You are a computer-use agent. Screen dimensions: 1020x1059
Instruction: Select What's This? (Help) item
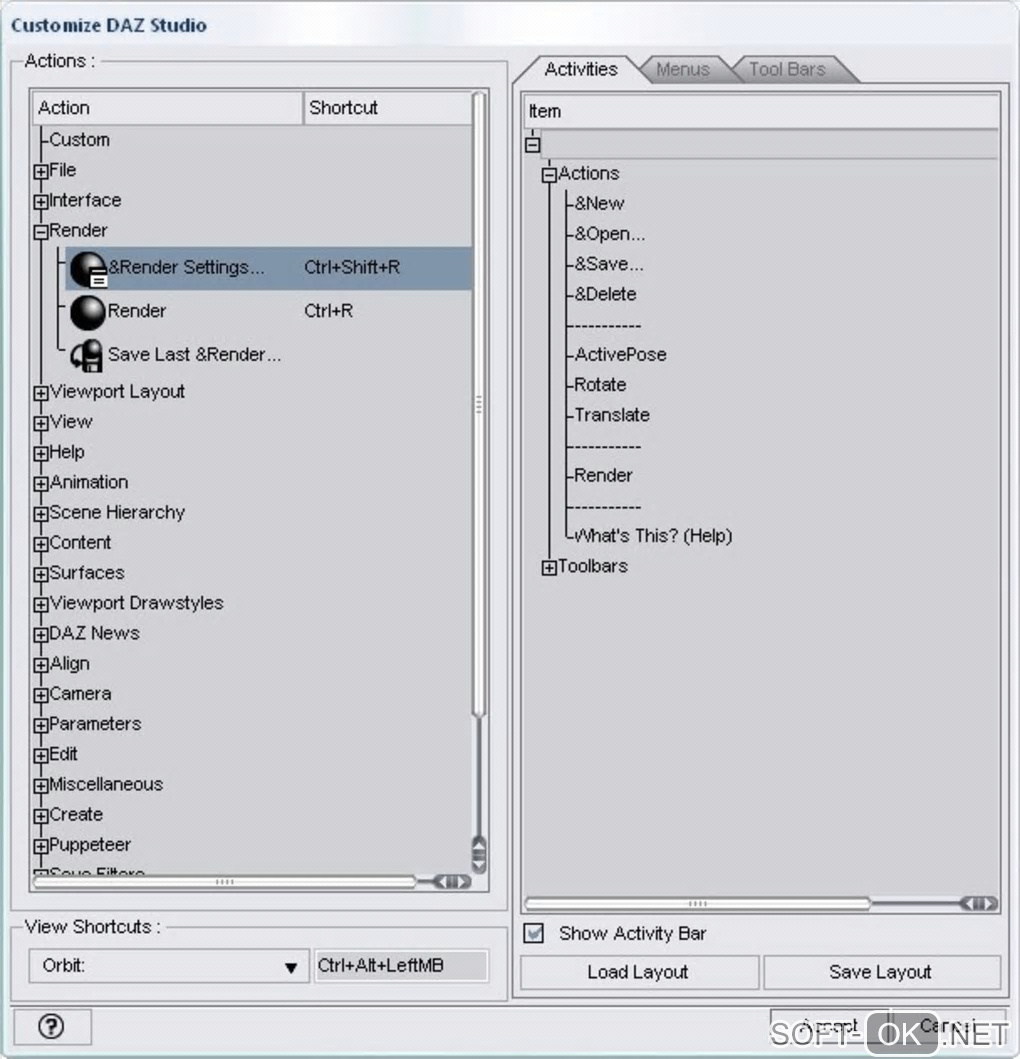pos(653,536)
